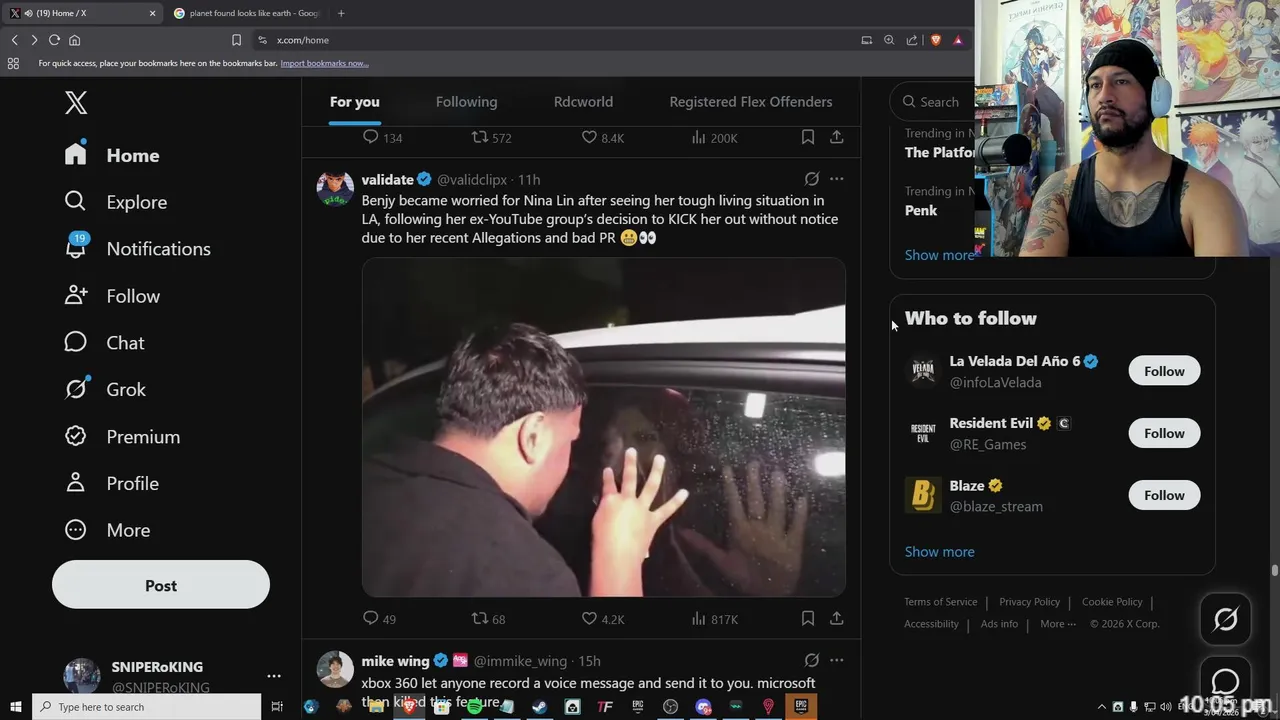This screenshot has width=1280, height=720.
Task: Open Explore in the left sidebar
Action: [x=115, y=202]
